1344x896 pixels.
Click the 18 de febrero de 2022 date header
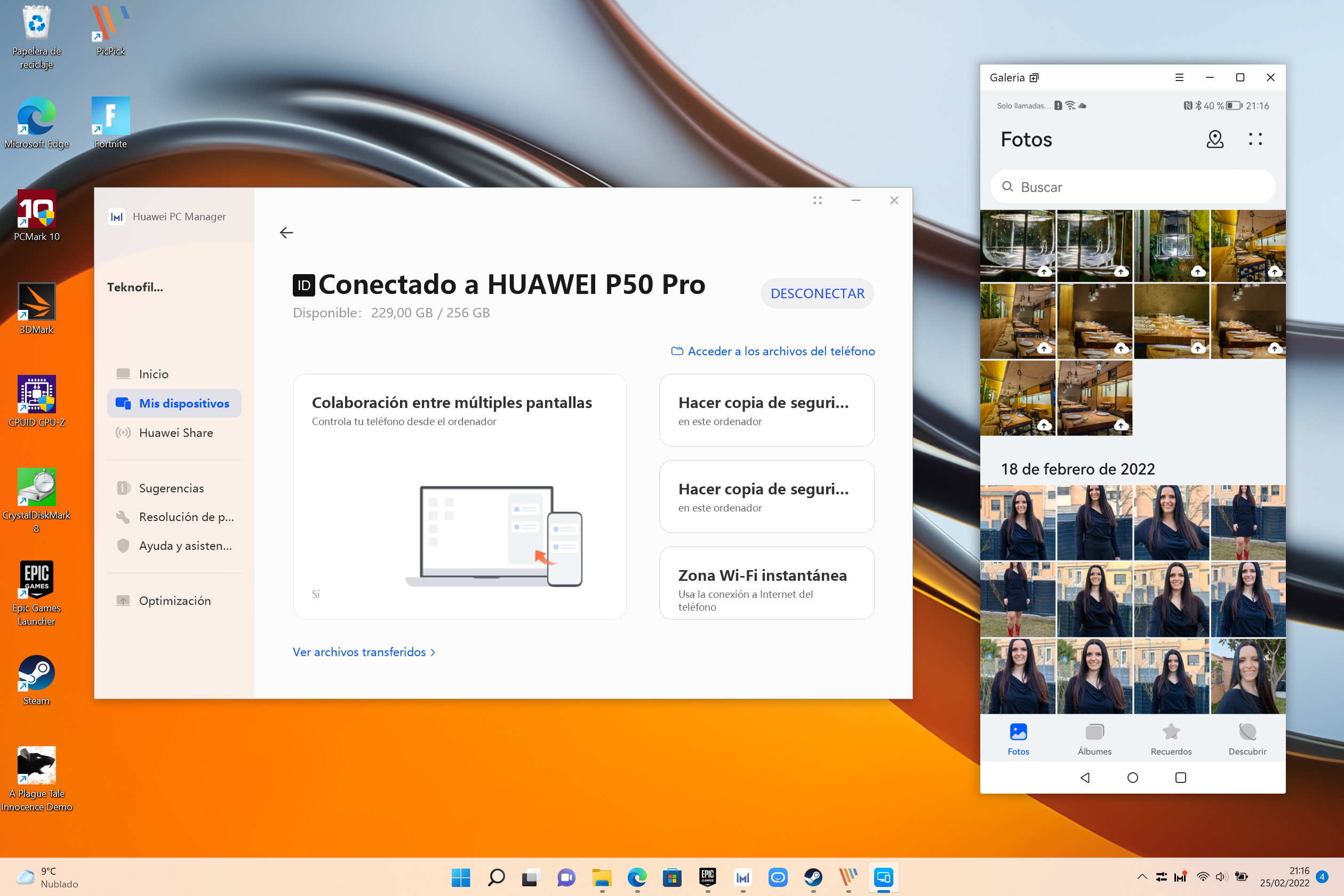1078,469
